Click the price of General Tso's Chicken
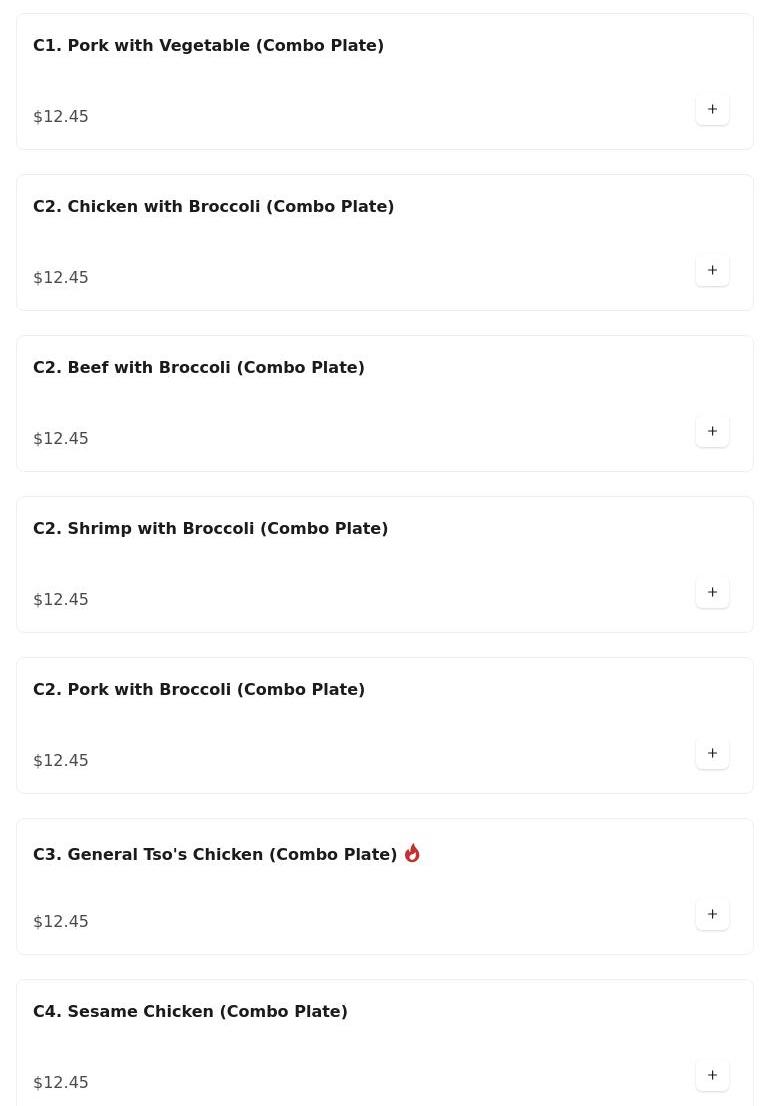This screenshot has height=1106, width=770. 61,921
